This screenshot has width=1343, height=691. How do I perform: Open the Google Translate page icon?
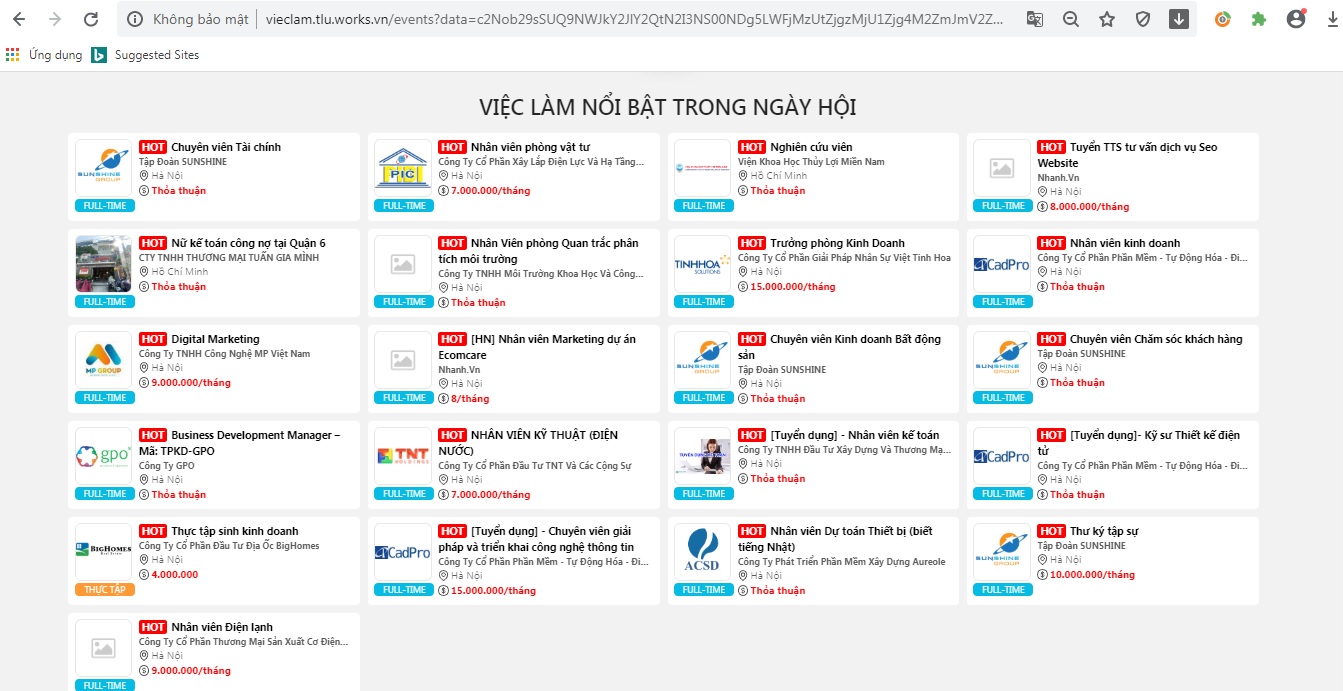1035,19
